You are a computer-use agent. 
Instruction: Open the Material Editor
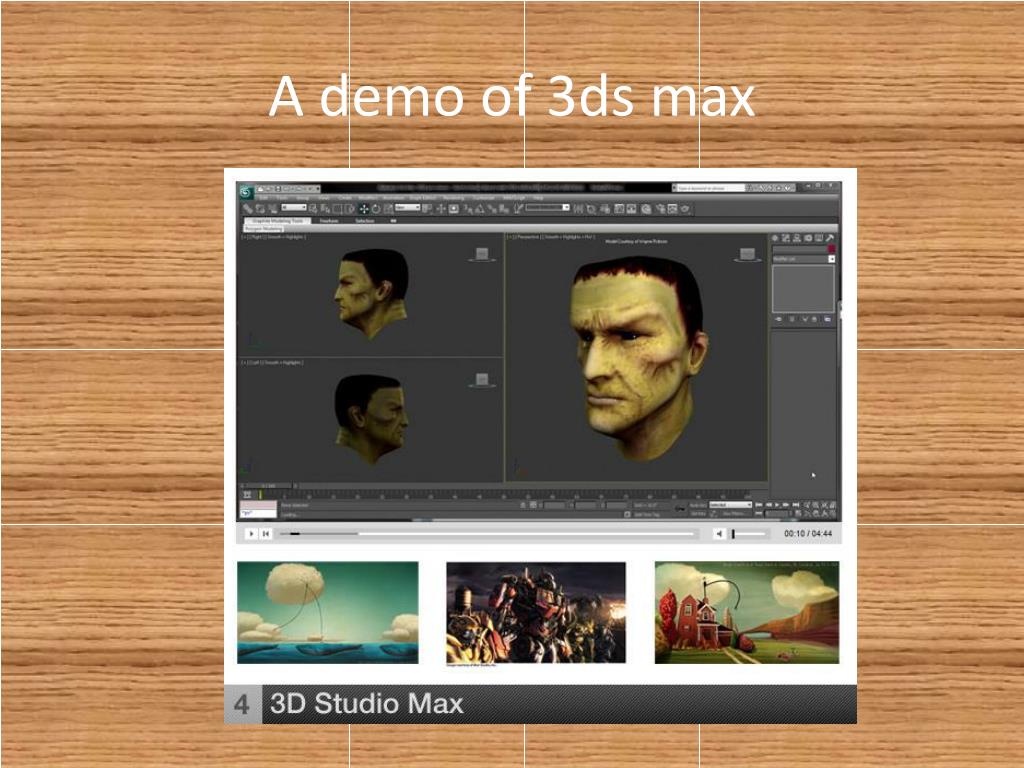coord(646,209)
